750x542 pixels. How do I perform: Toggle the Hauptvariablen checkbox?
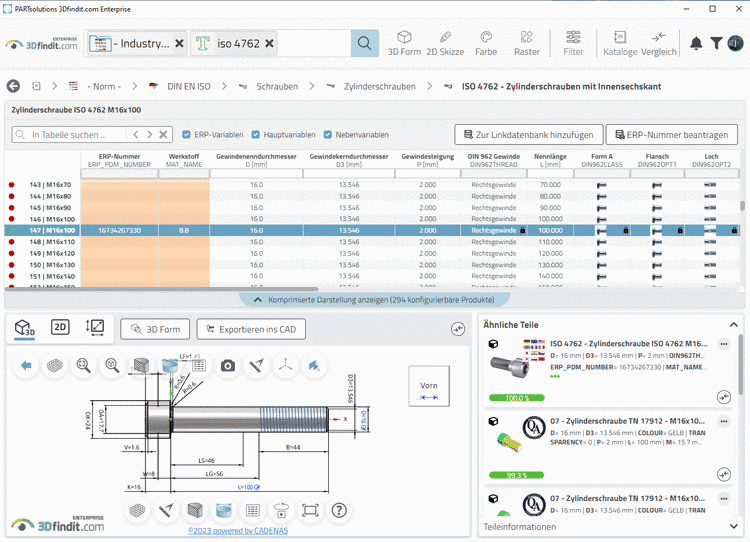[256, 135]
